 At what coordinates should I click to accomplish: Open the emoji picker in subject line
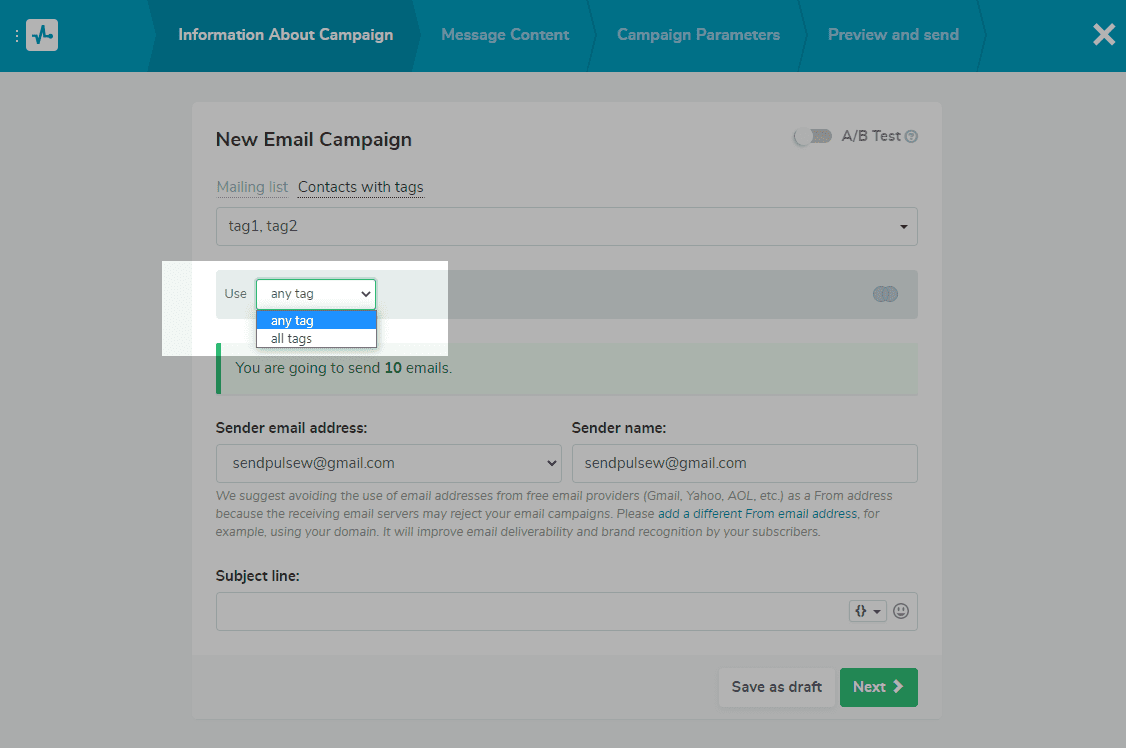[901, 611]
